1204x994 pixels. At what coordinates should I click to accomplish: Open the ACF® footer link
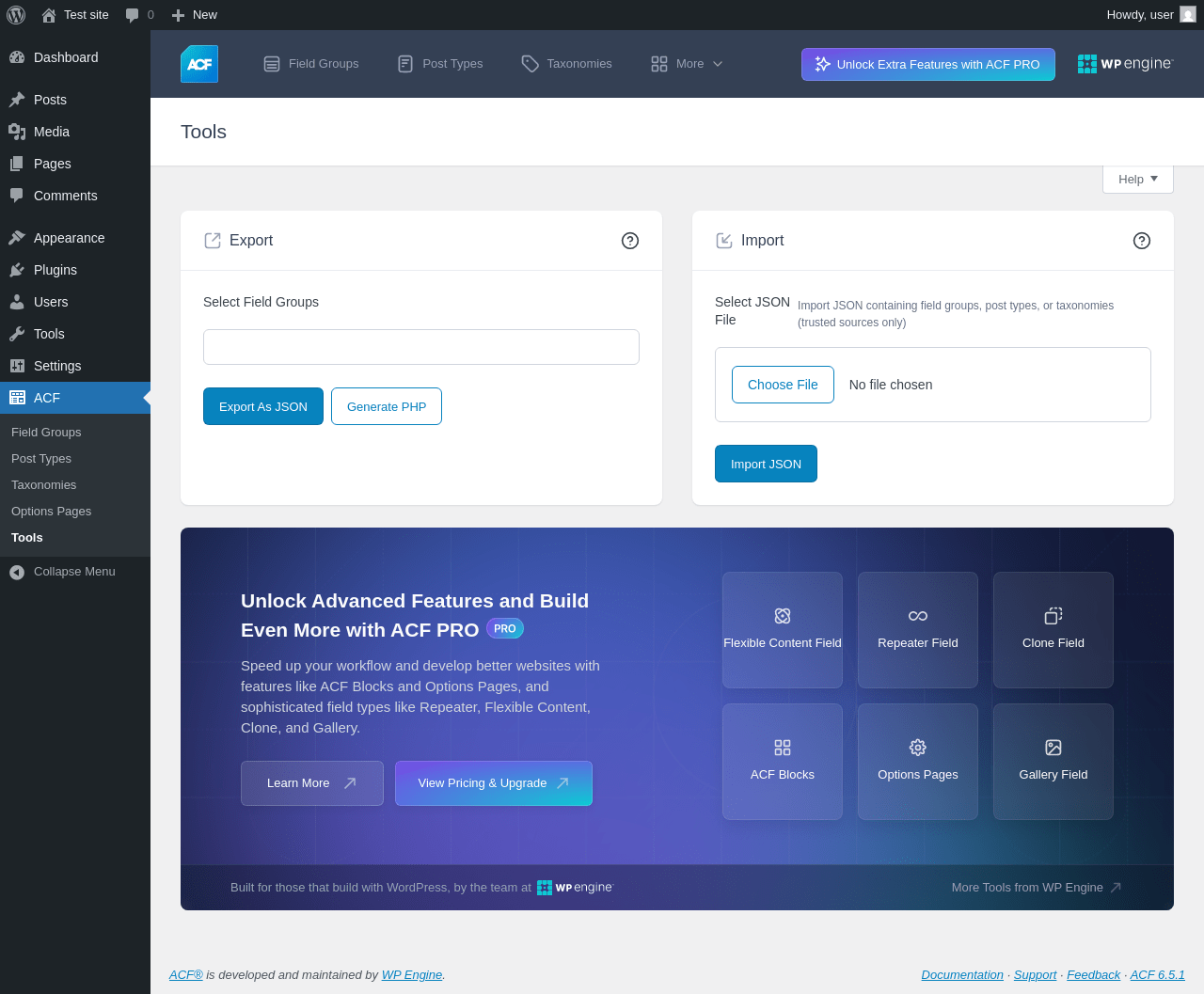186,975
